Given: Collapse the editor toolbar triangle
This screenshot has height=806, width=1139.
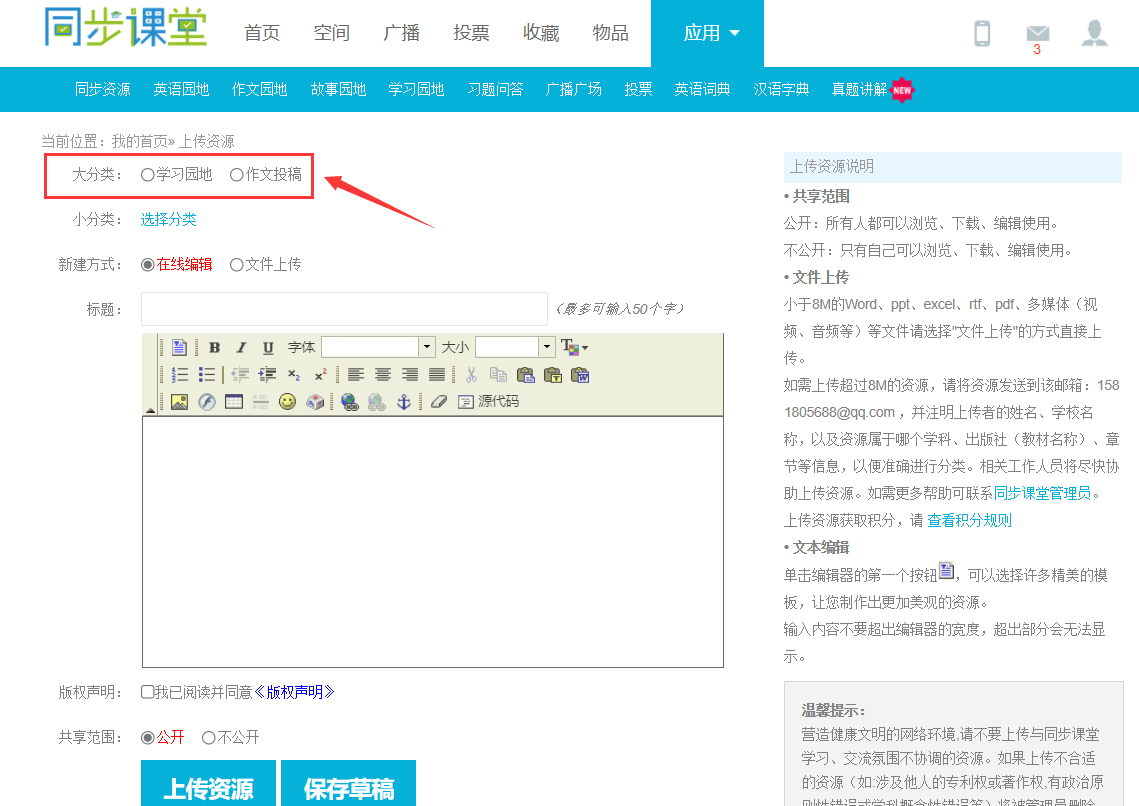Looking at the screenshot, I should (150, 410).
